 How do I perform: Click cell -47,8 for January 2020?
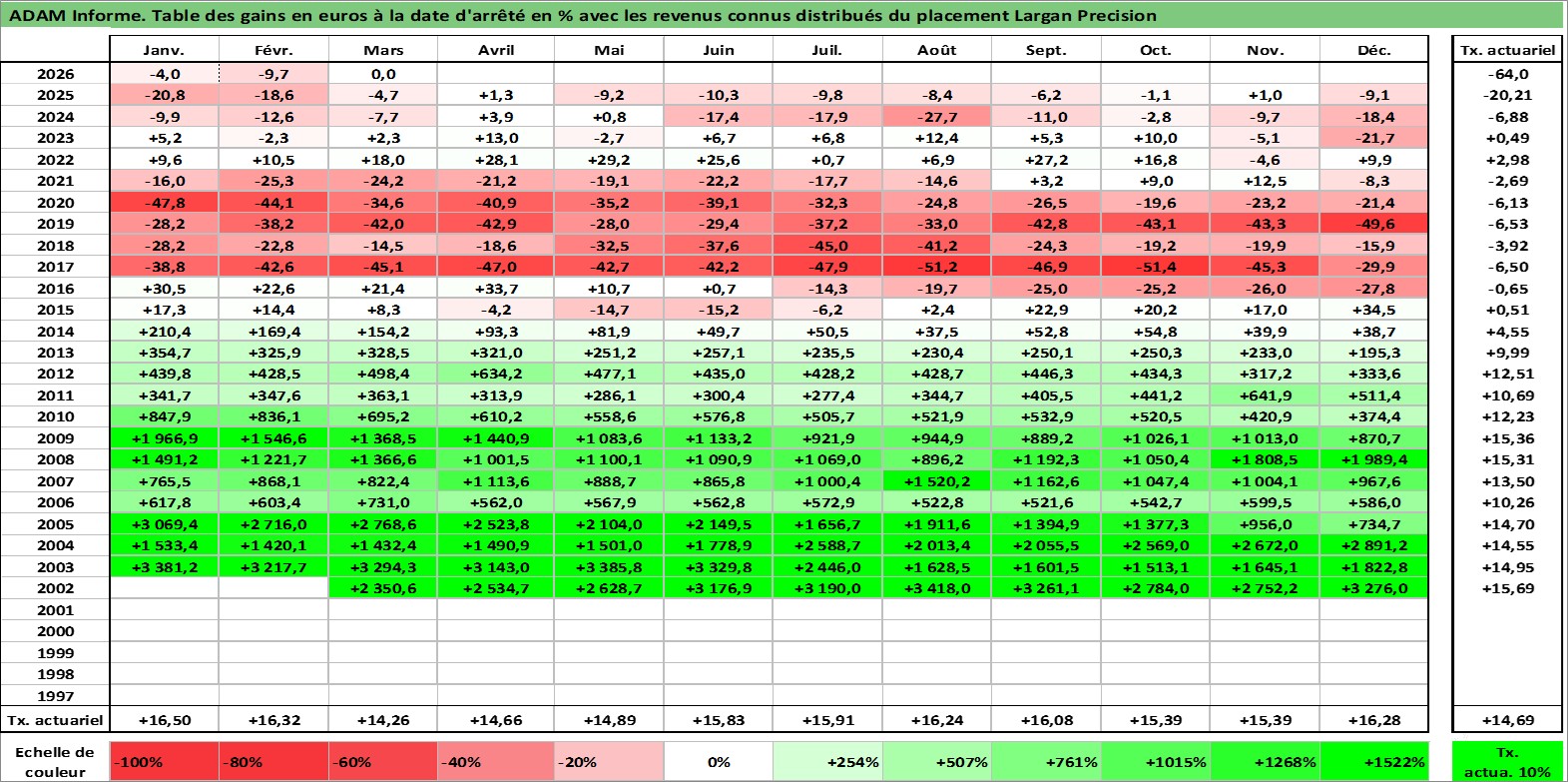click(x=164, y=203)
